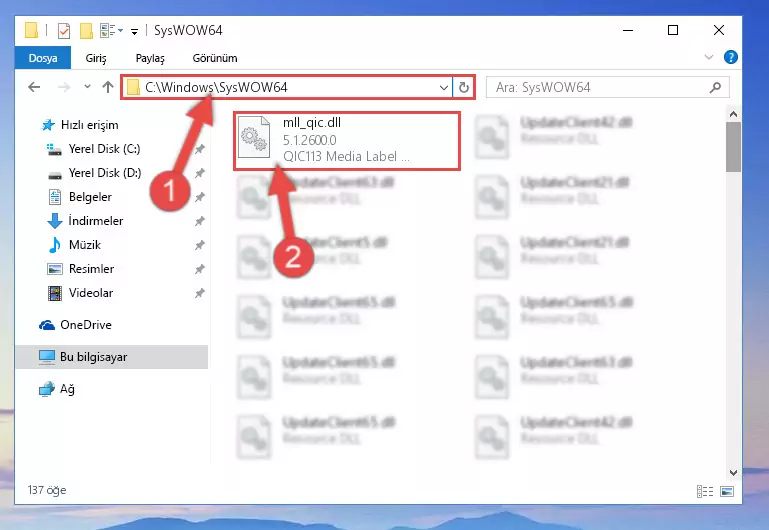Click the mll_qic.dll gear file icon
The height and width of the screenshot is (530, 769).
[254, 137]
